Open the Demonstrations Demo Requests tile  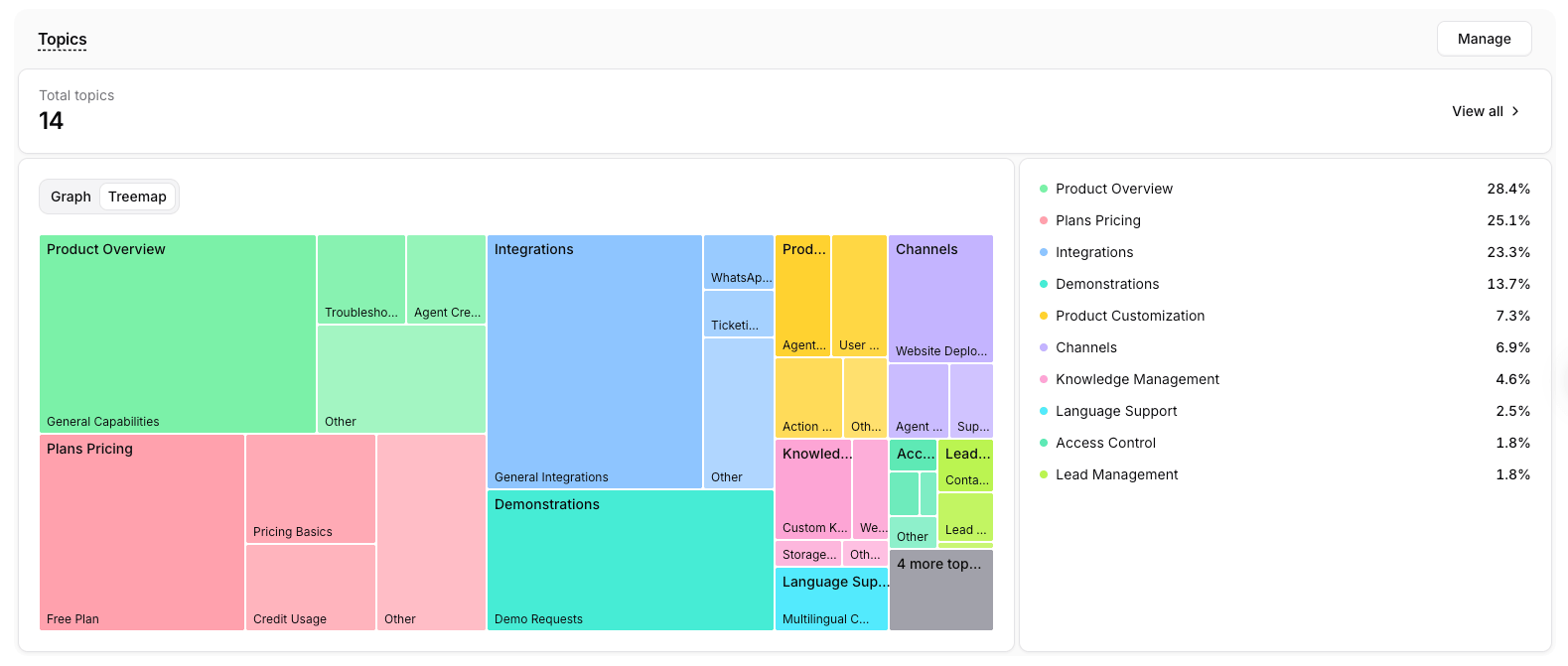[631, 560]
